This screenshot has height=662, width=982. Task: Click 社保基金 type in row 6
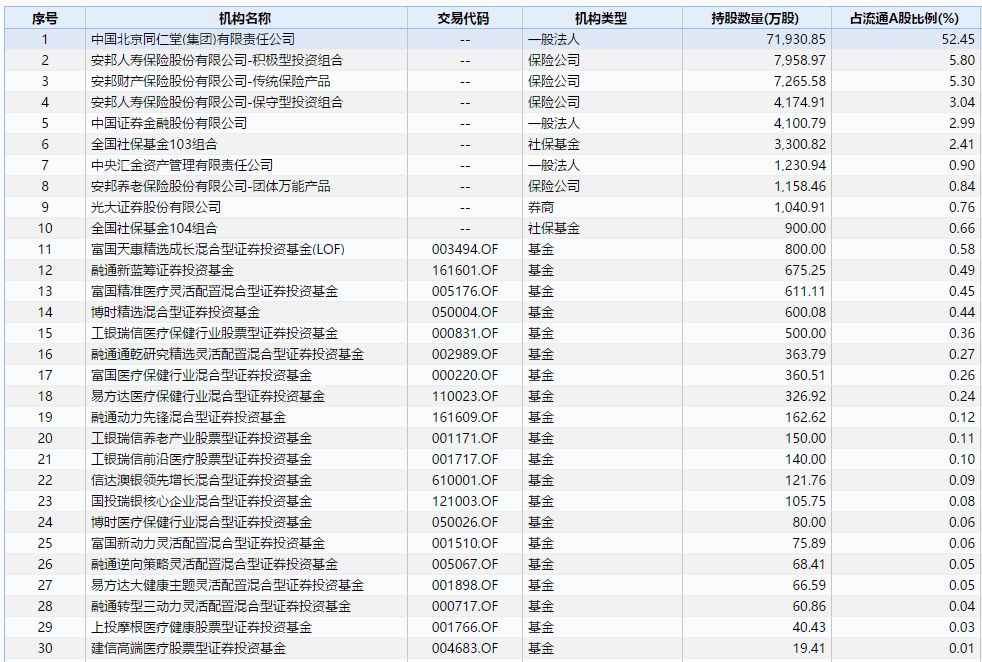pyautogui.click(x=554, y=144)
